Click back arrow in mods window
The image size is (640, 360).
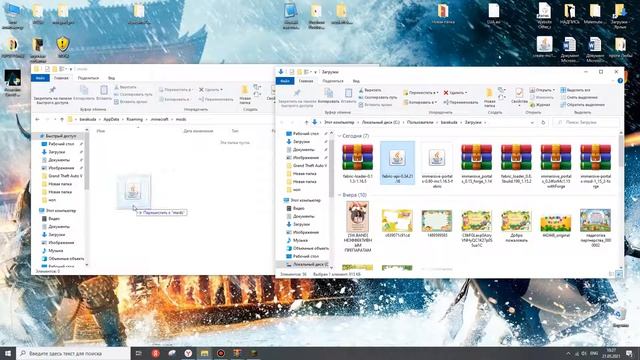pos(37,120)
